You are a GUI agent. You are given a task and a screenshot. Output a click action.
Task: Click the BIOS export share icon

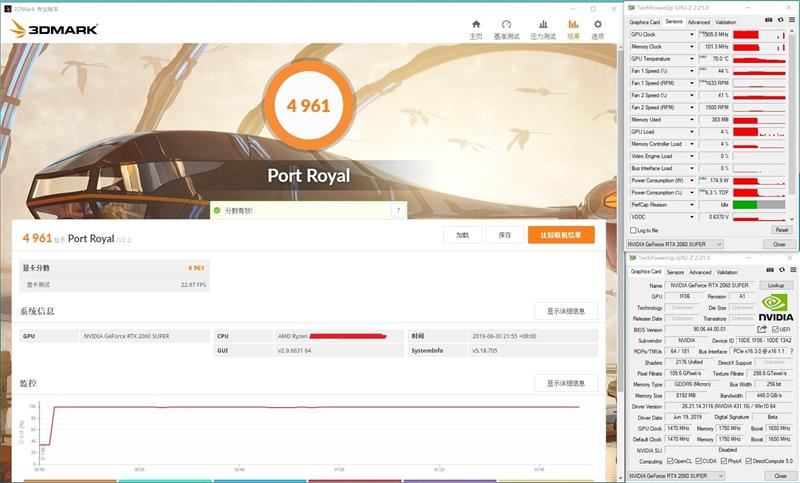click(x=762, y=329)
